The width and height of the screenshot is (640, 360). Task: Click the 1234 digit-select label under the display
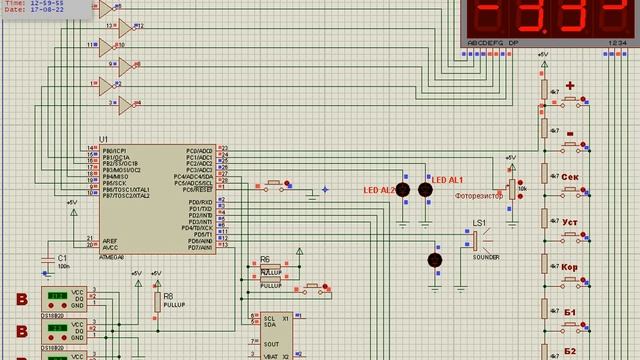point(617,43)
